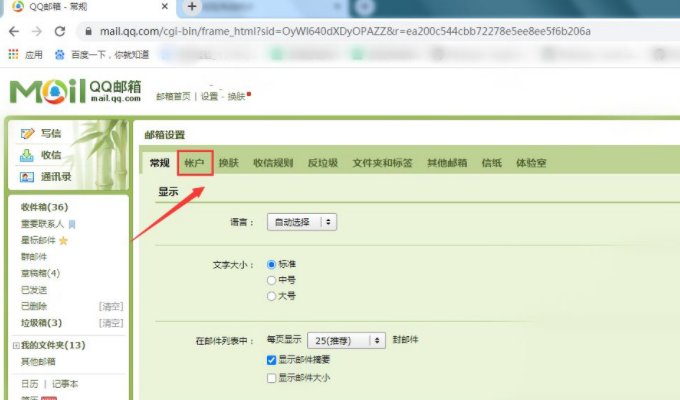Viewport: 680px width, 400px height.
Task: Toggle the 显示邮件摘要 checkbox
Action: pos(271,360)
